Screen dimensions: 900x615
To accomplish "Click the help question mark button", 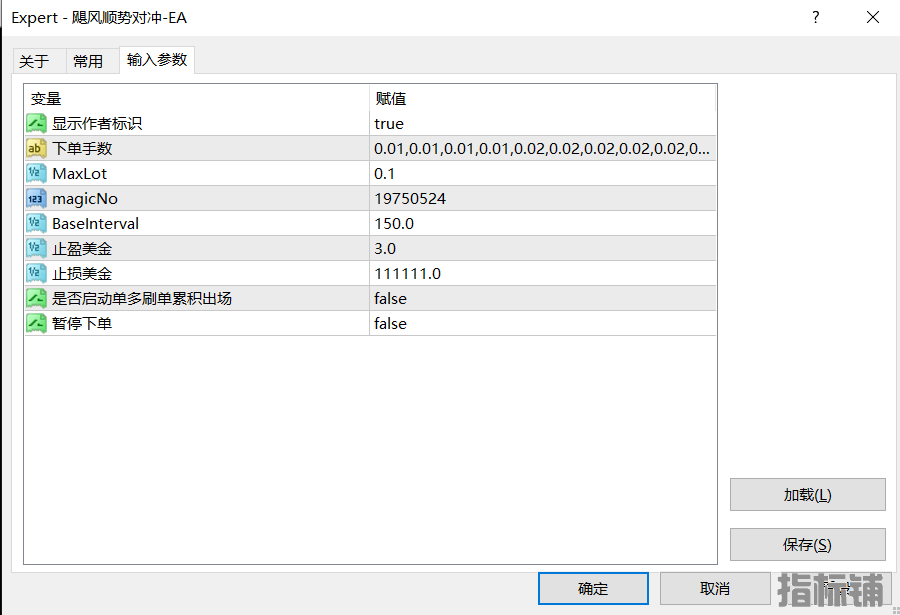I will [816, 18].
